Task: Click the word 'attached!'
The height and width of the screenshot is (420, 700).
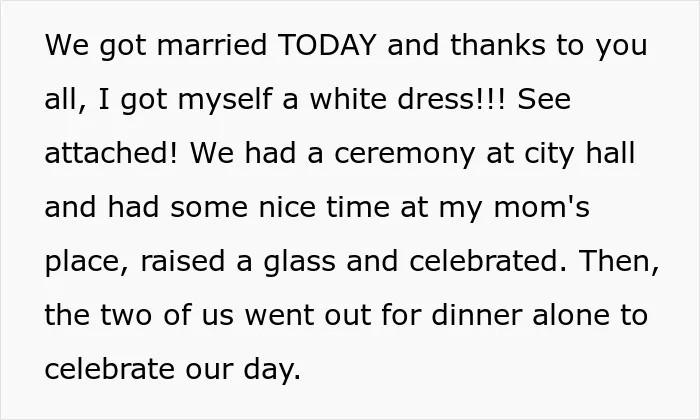Action: 112,153
